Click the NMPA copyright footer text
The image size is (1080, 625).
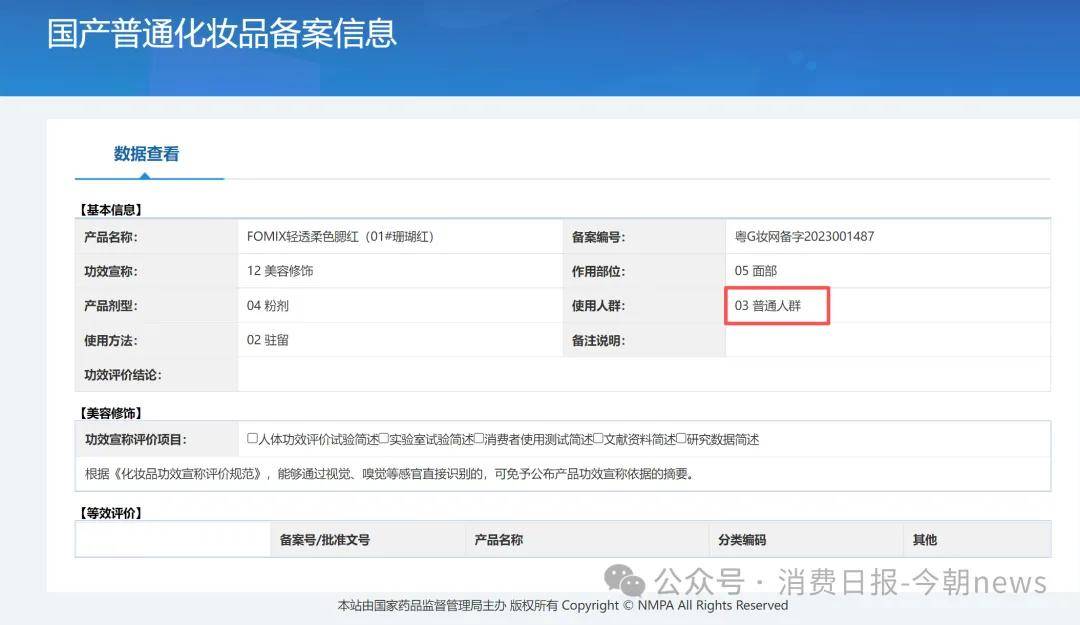pyautogui.click(x=563, y=605)
